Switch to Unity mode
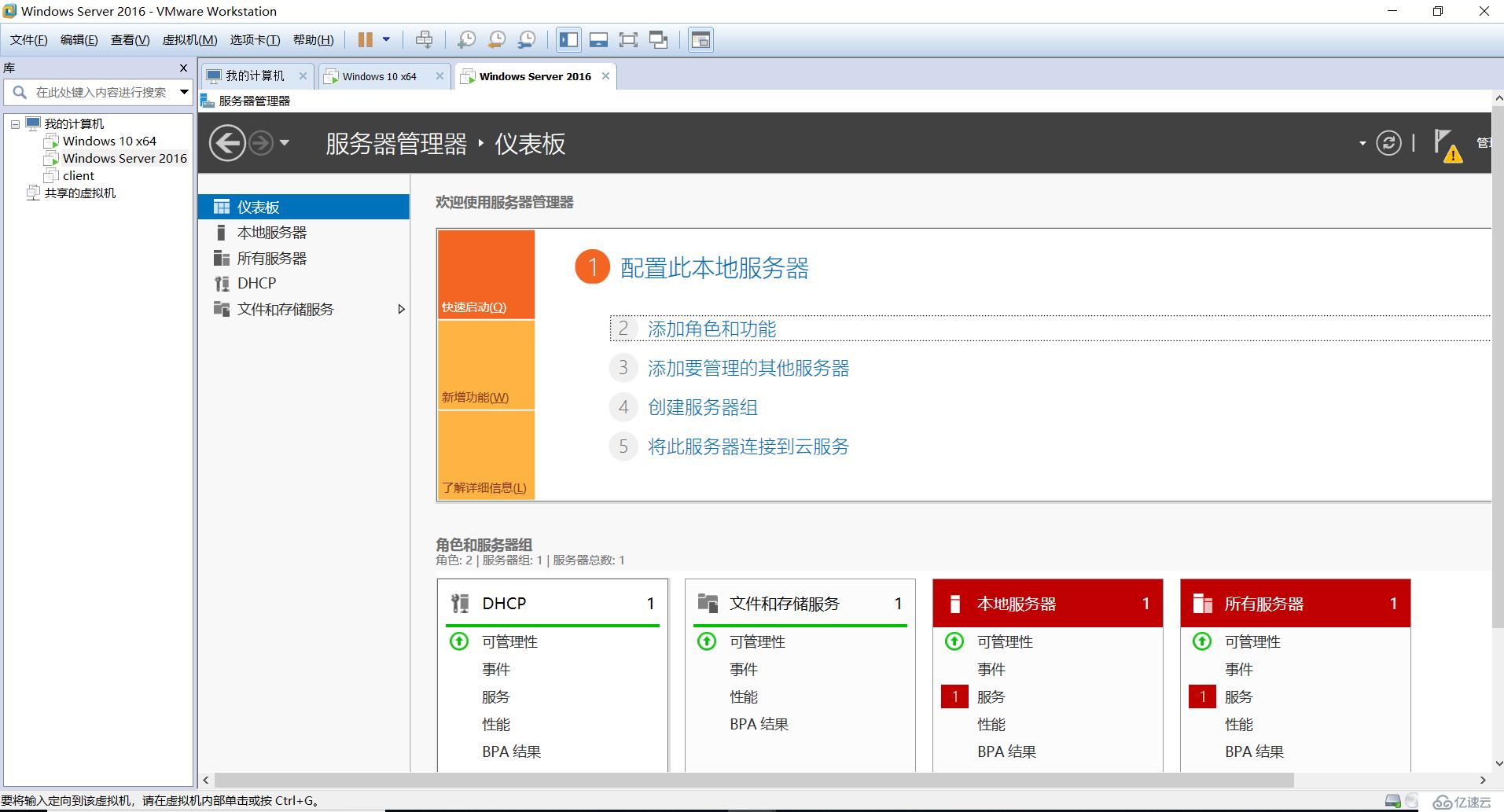This screenshot has width=1504, height=812. coord(659,39)
